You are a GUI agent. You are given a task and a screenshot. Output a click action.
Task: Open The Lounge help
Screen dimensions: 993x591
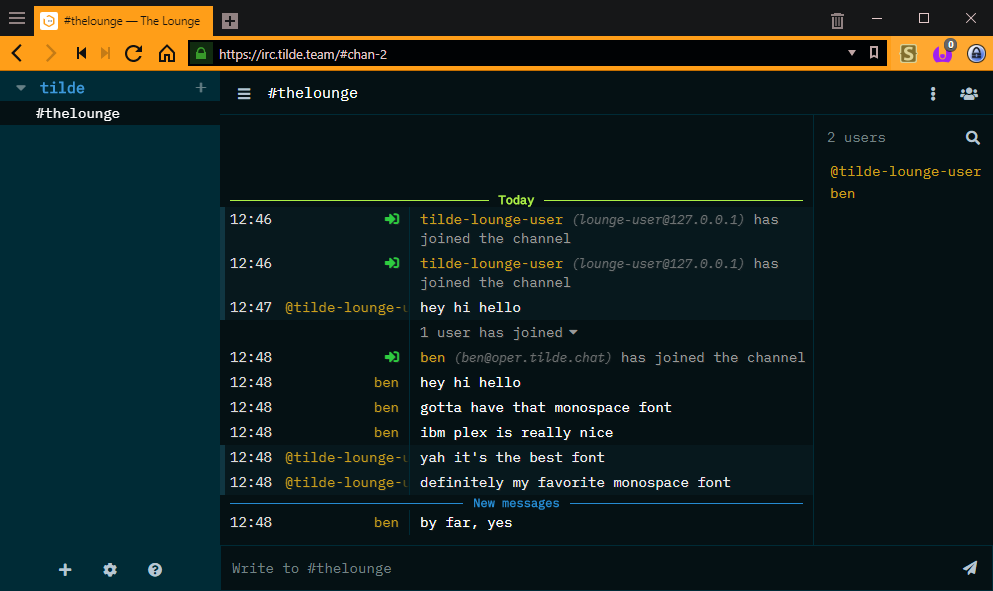pyautogui.click(x=155, y=569)
